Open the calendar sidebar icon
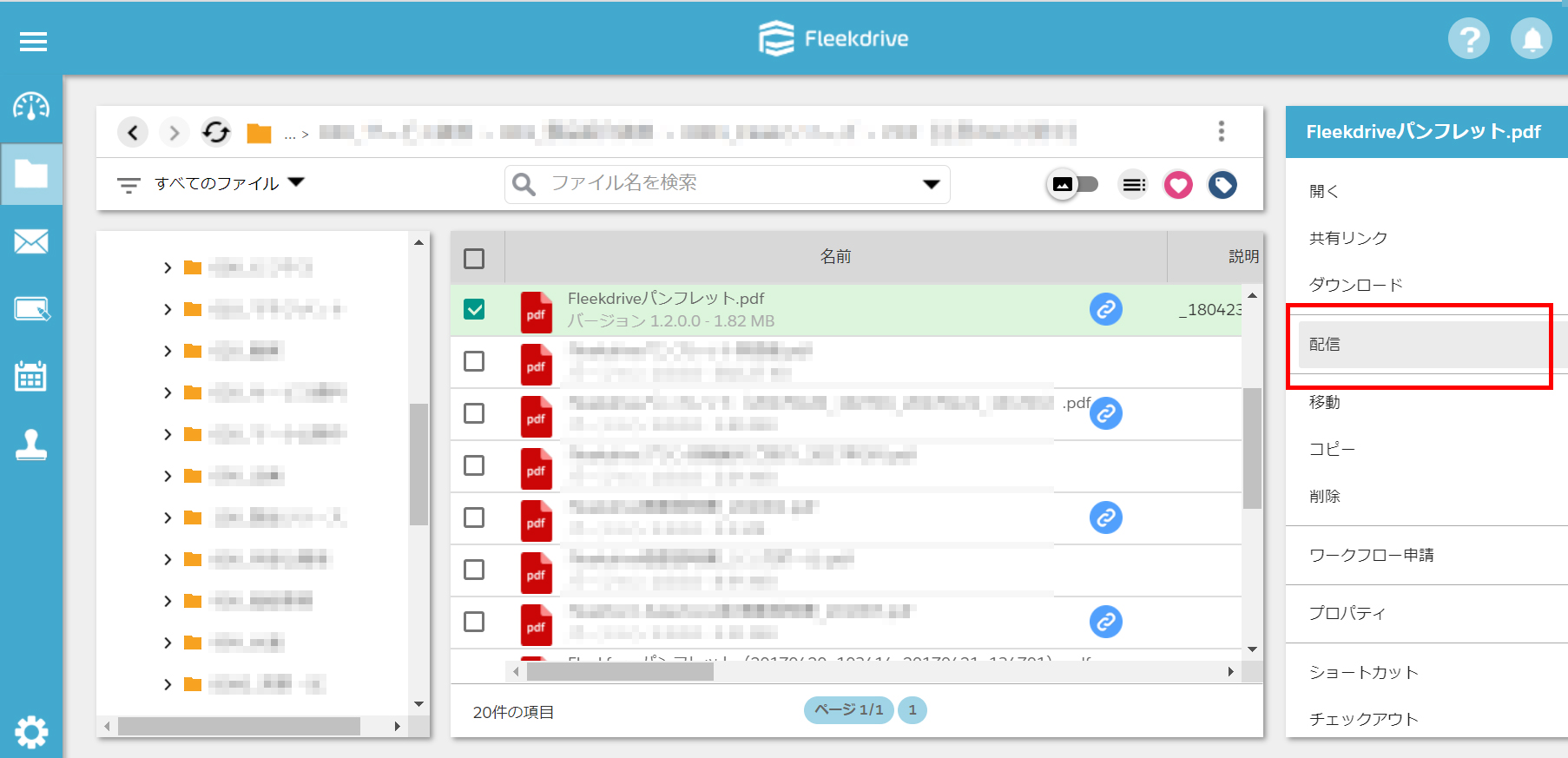This screenshot has width=1568, height=758. pos(31,376)
